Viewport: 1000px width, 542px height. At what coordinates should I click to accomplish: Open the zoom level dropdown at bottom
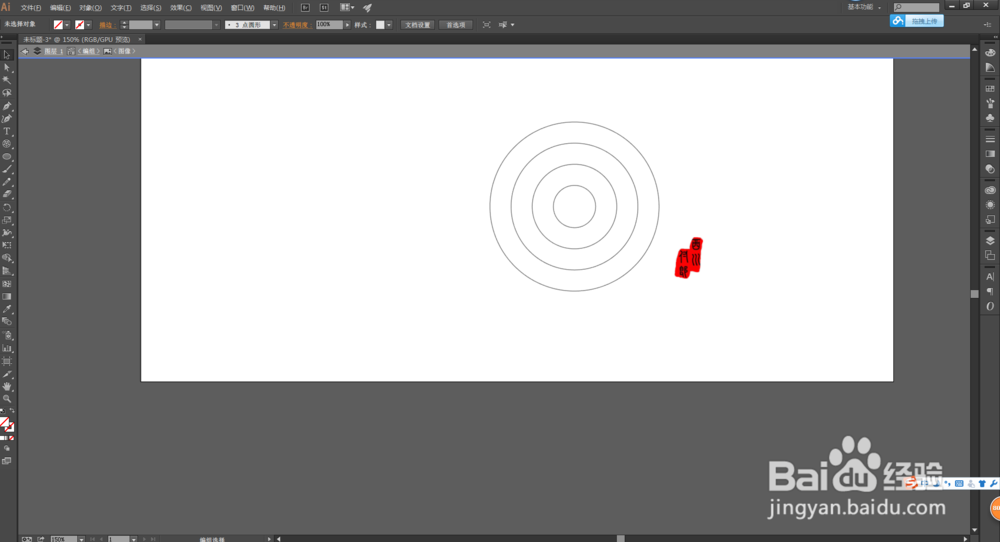click(x=82, y=539)
